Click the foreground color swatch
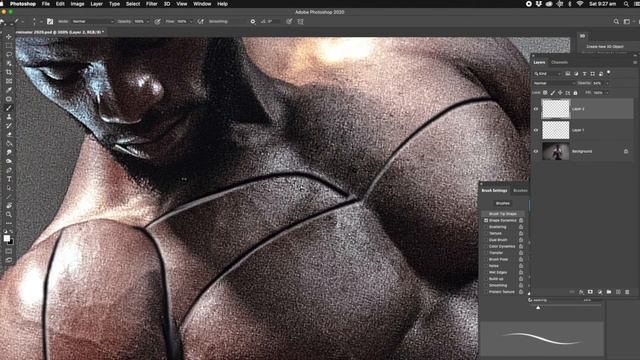The height and width of the screenshot is (360, 640). click(x=7, y=238)
